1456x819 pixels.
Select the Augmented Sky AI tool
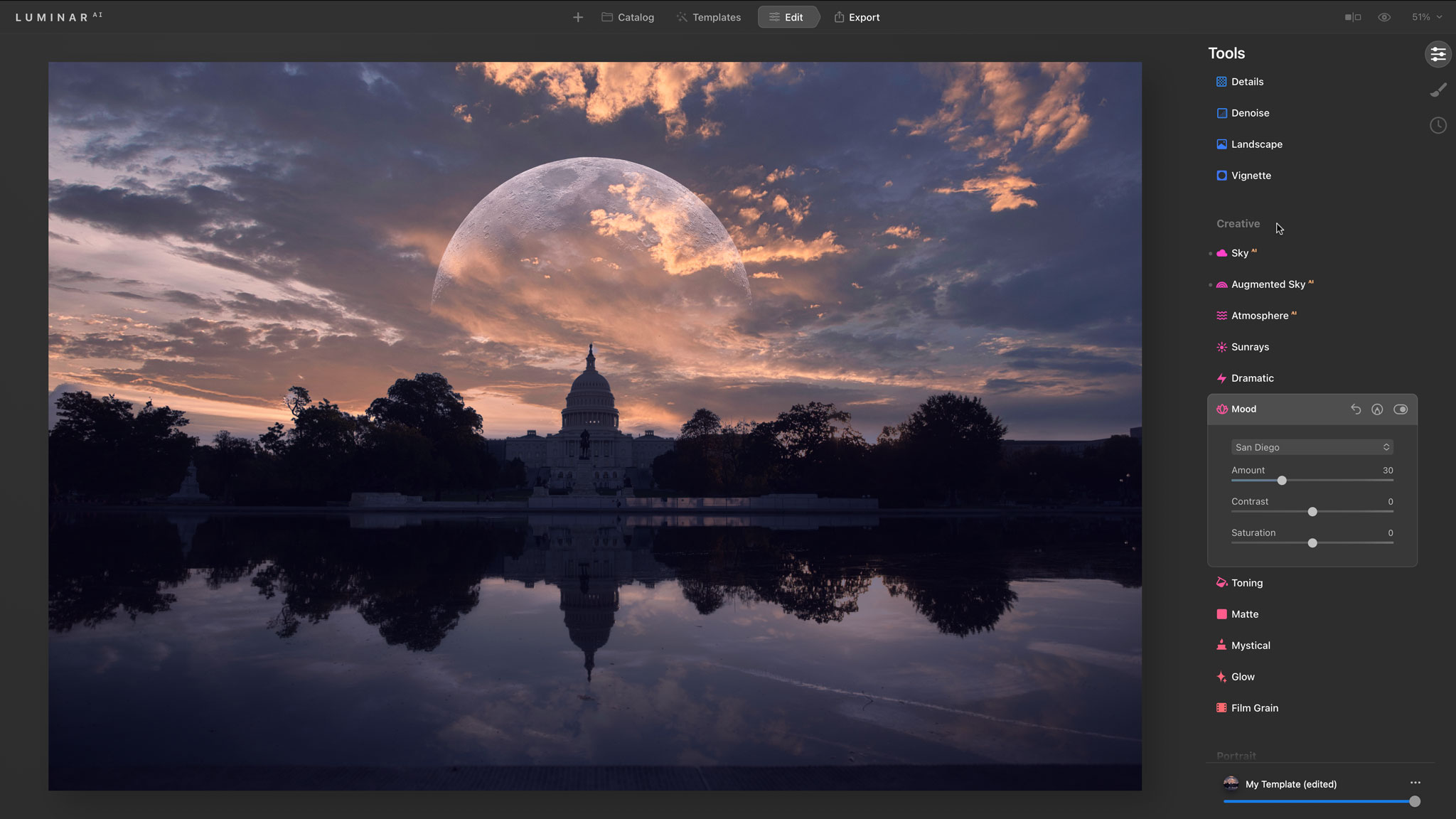click(x=1268, y=284)
